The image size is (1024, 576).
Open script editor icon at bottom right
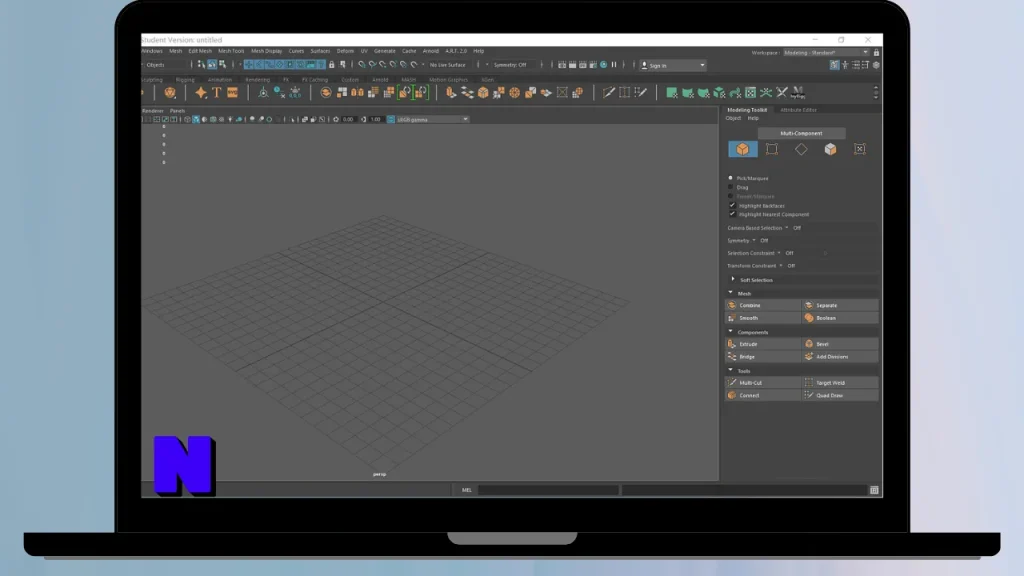point(874,490)
